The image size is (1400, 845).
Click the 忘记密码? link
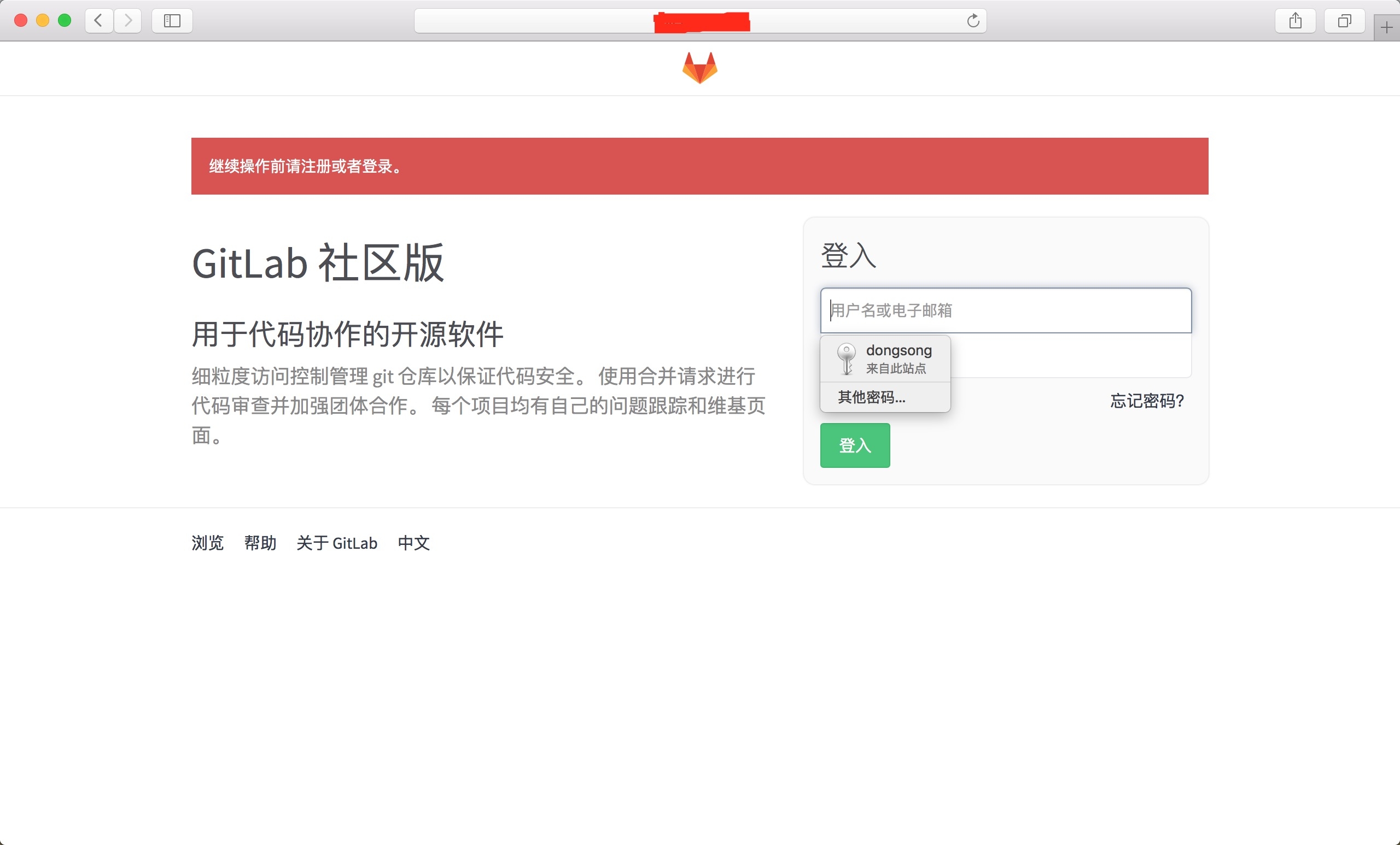click(x=1147, y=402)
